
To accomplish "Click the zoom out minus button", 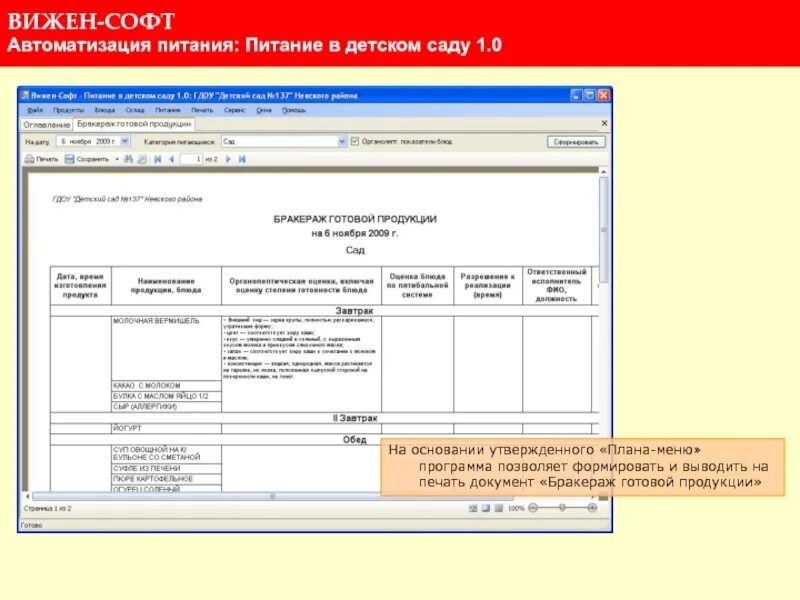I will (x=533, y=508).
